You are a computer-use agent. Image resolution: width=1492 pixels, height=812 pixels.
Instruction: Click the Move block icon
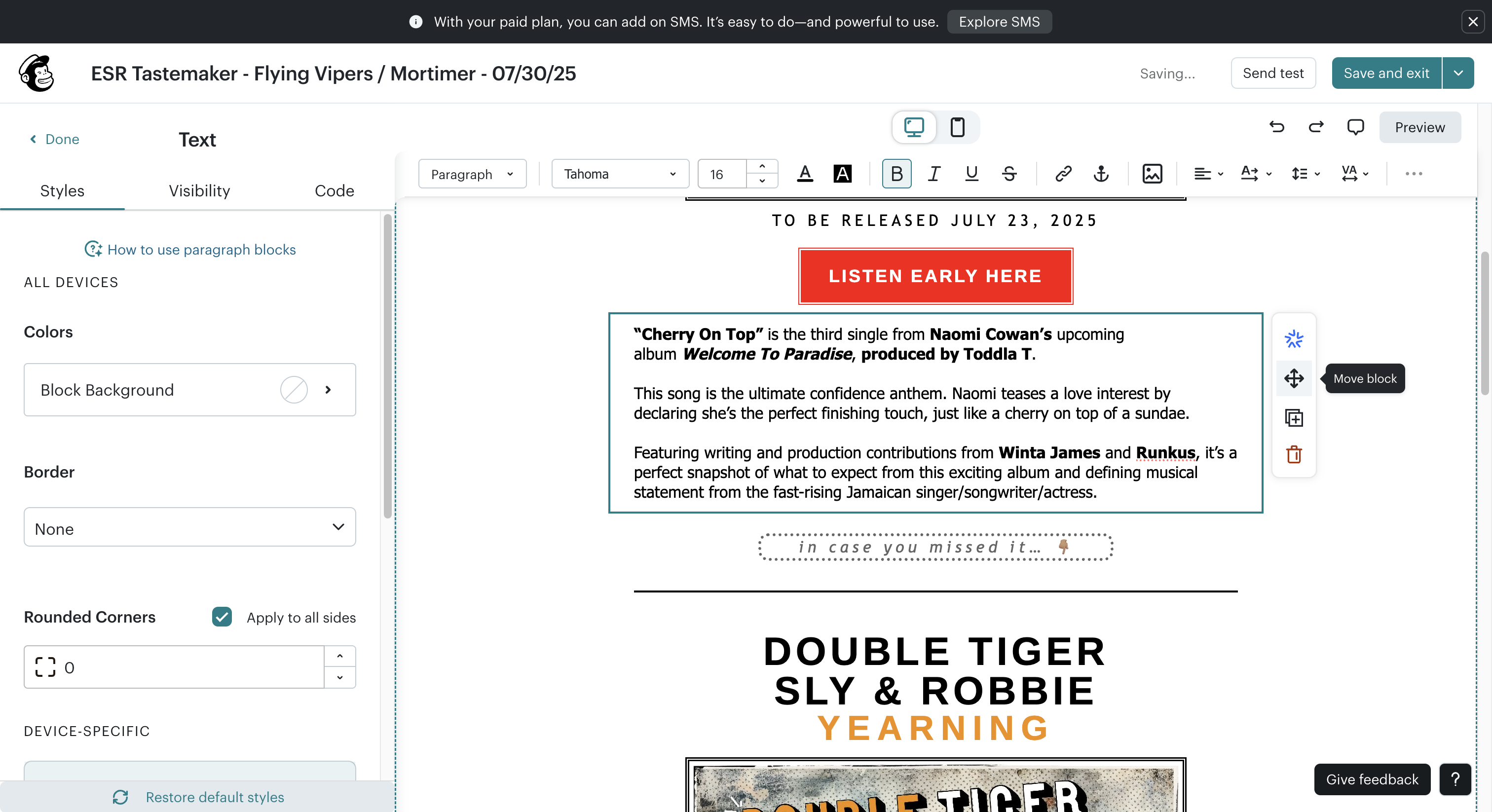(1294, 379)
